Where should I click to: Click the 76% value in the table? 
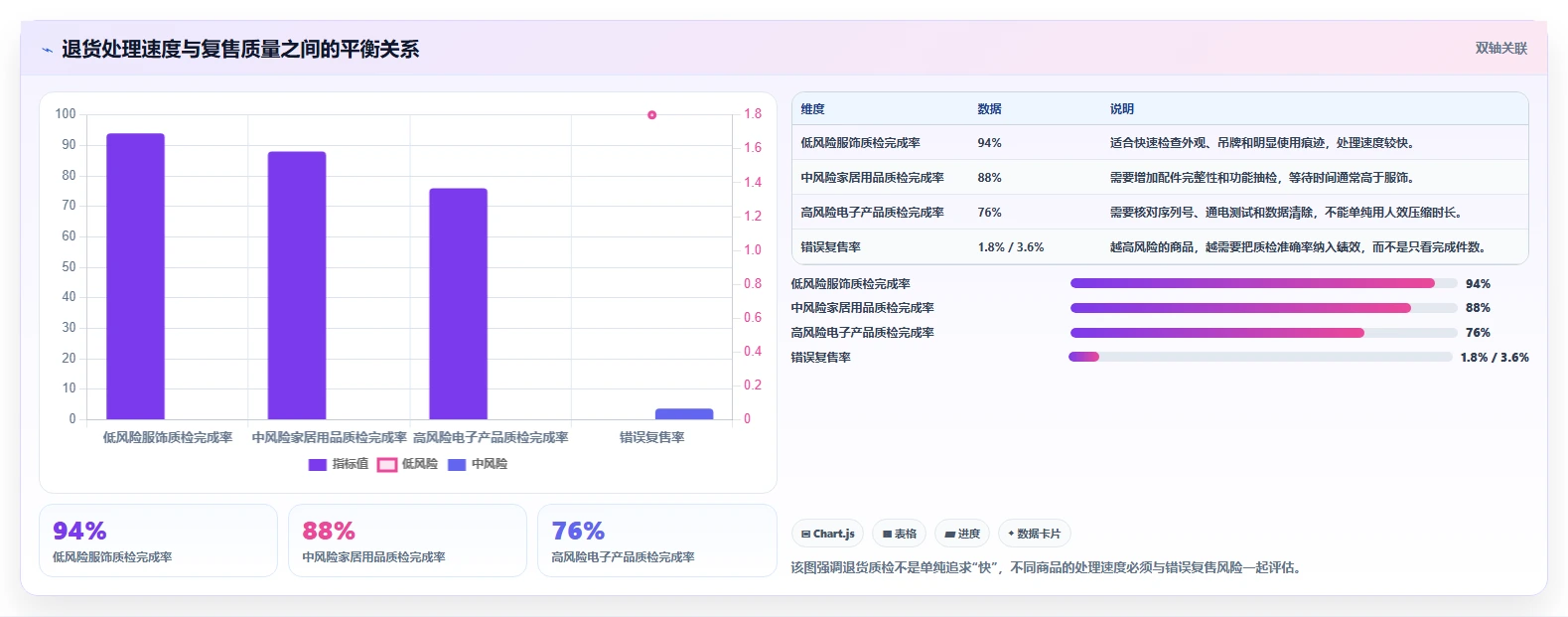pos(989,213)
